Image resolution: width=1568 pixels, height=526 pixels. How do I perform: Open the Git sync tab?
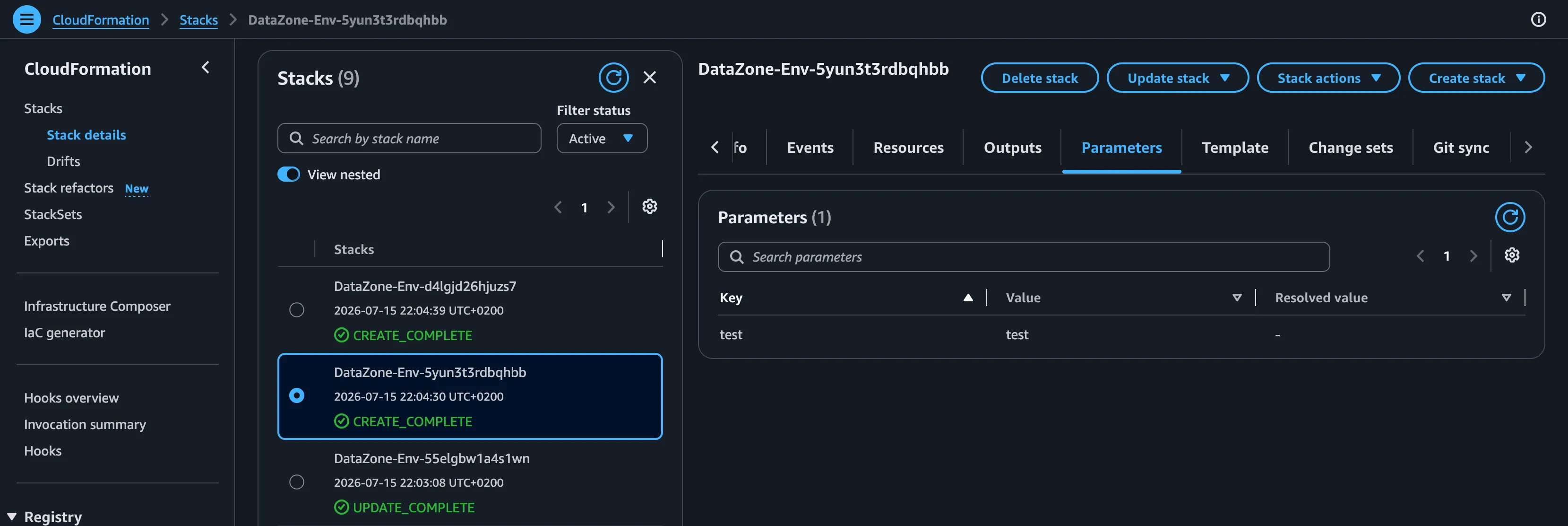tap(1461, 148)
